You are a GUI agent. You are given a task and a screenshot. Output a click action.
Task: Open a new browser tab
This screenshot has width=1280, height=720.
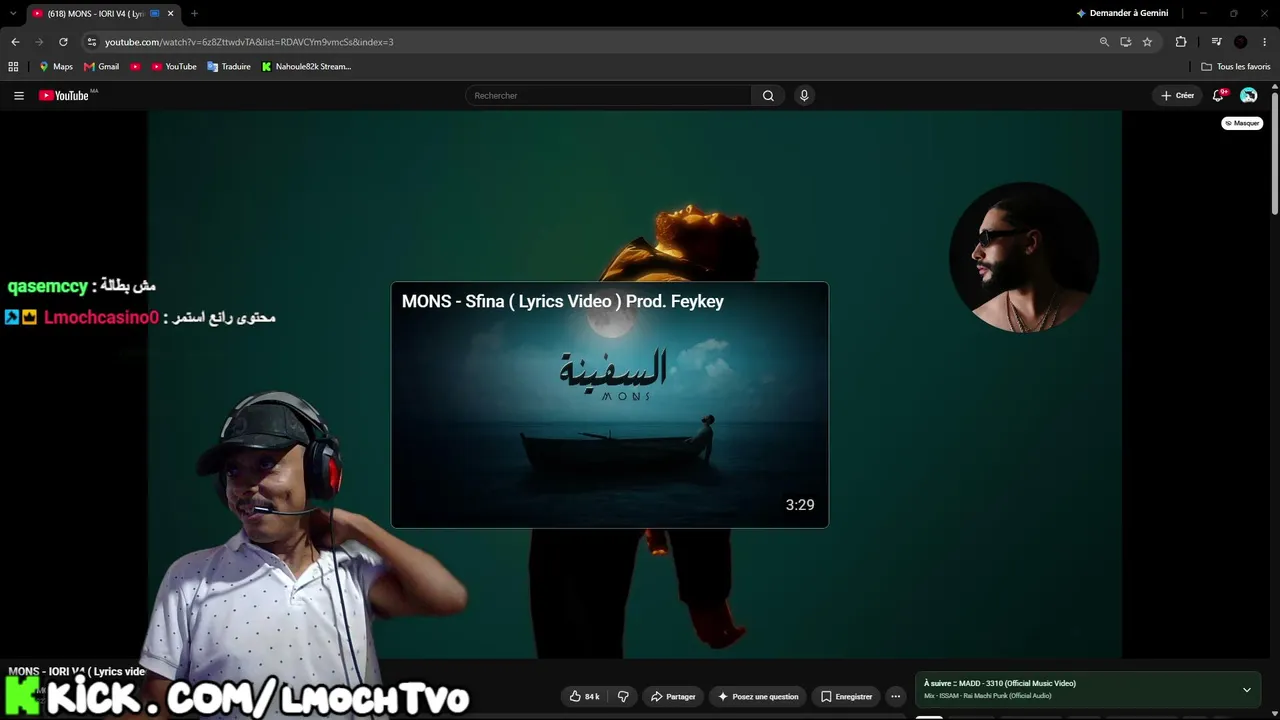click(x=194, y=13)
